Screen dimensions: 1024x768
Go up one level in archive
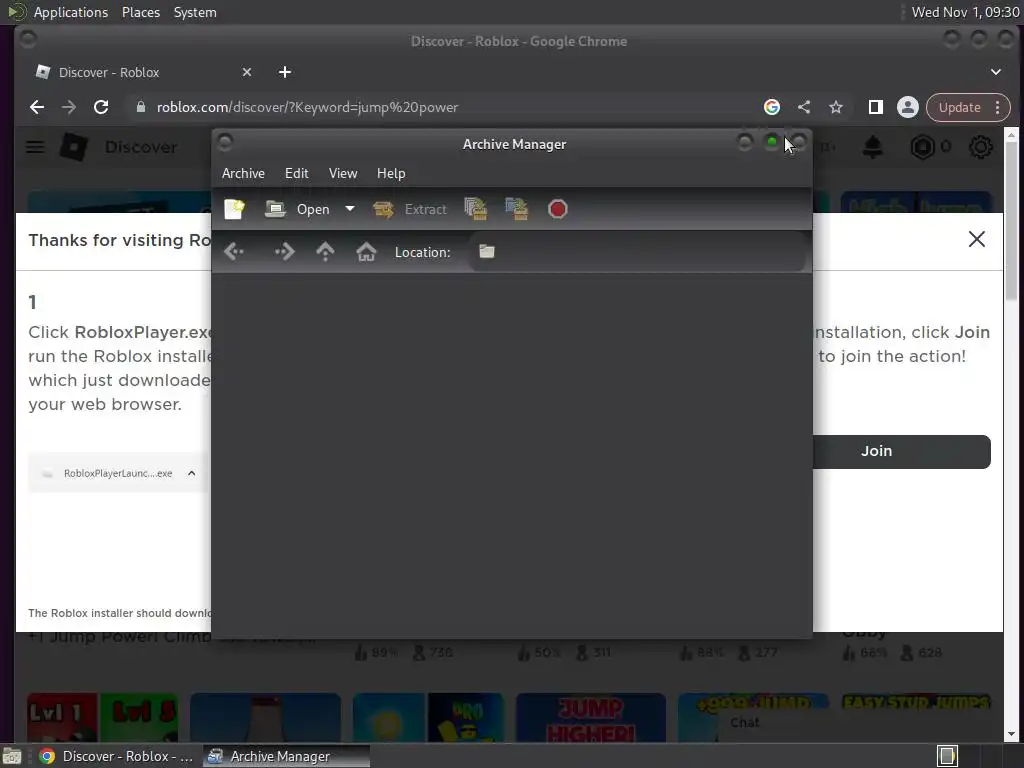[x=325, y=251]
